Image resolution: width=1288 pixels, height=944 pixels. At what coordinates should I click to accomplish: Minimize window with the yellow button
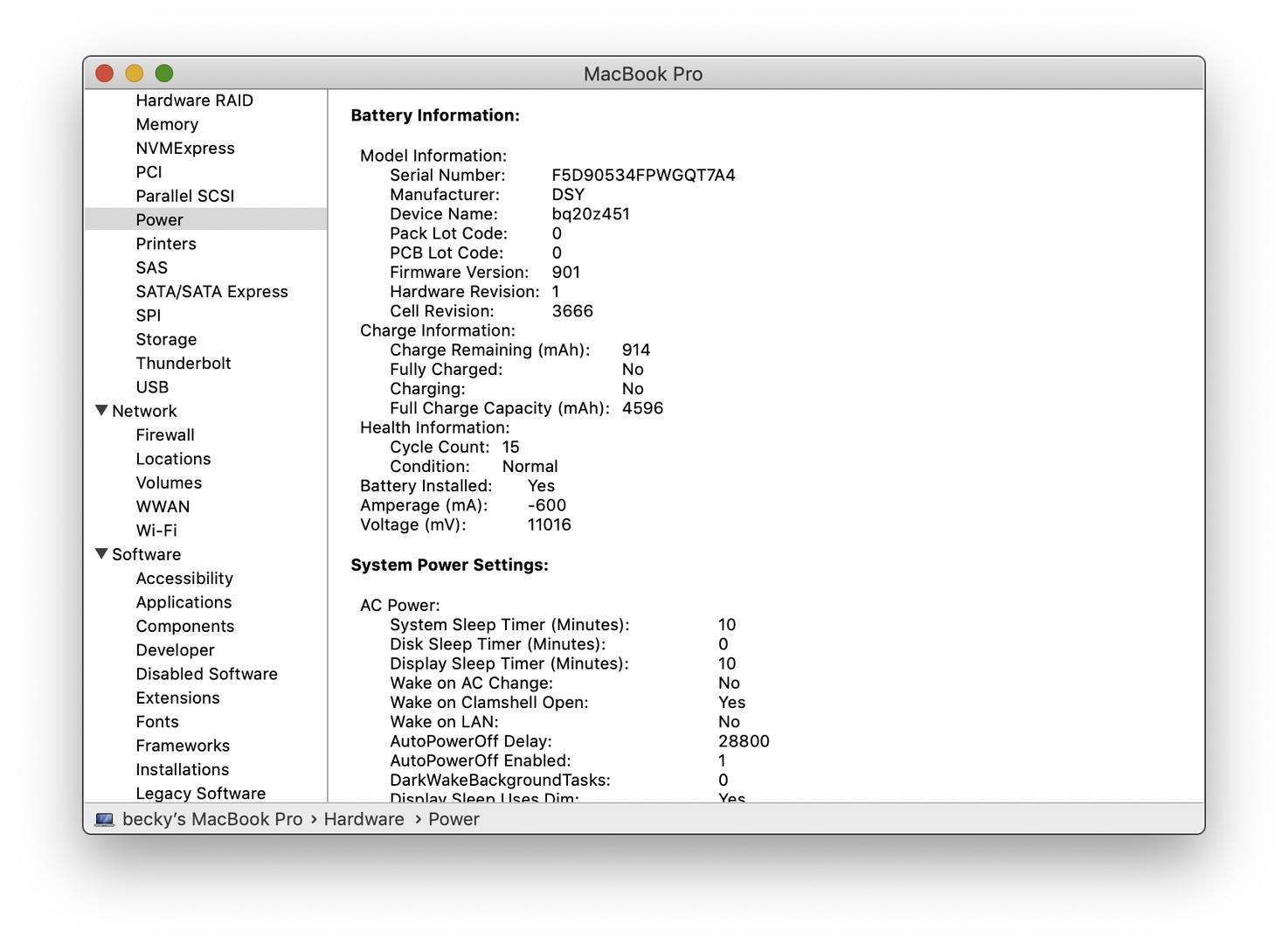tap(135, 73)
